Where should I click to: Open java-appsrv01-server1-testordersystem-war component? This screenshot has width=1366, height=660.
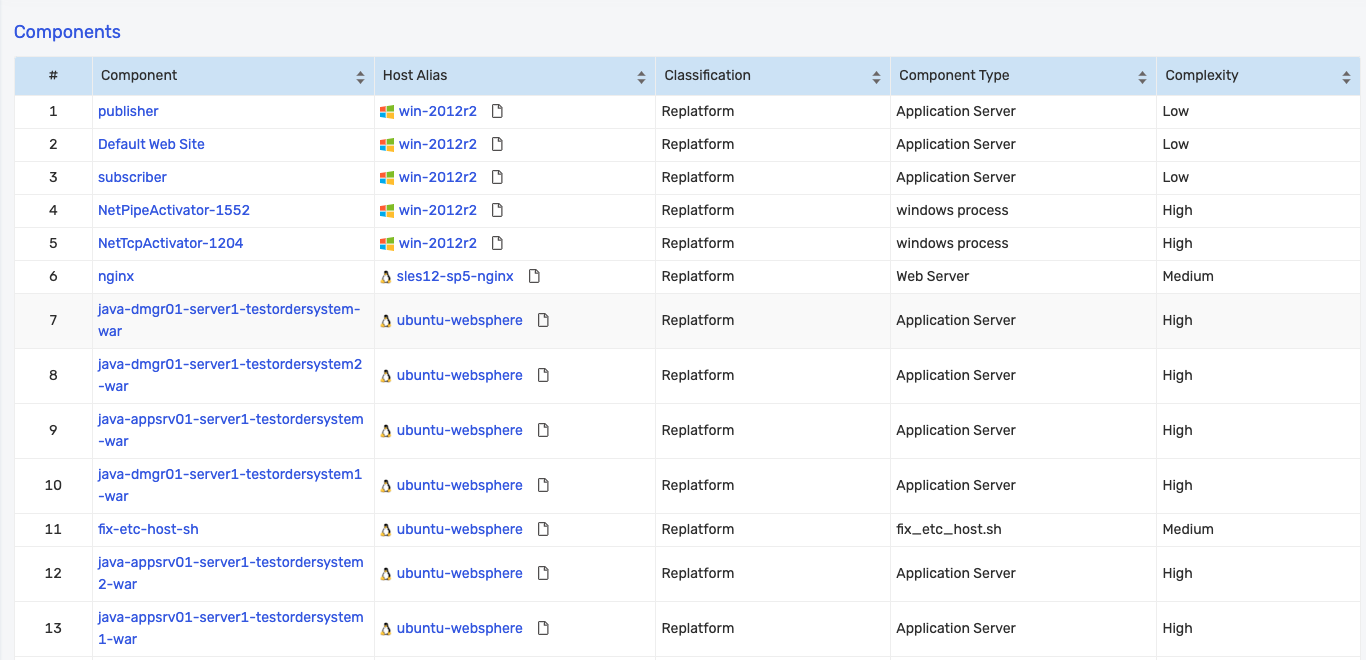pyautogui.click(x=231, y=430)
